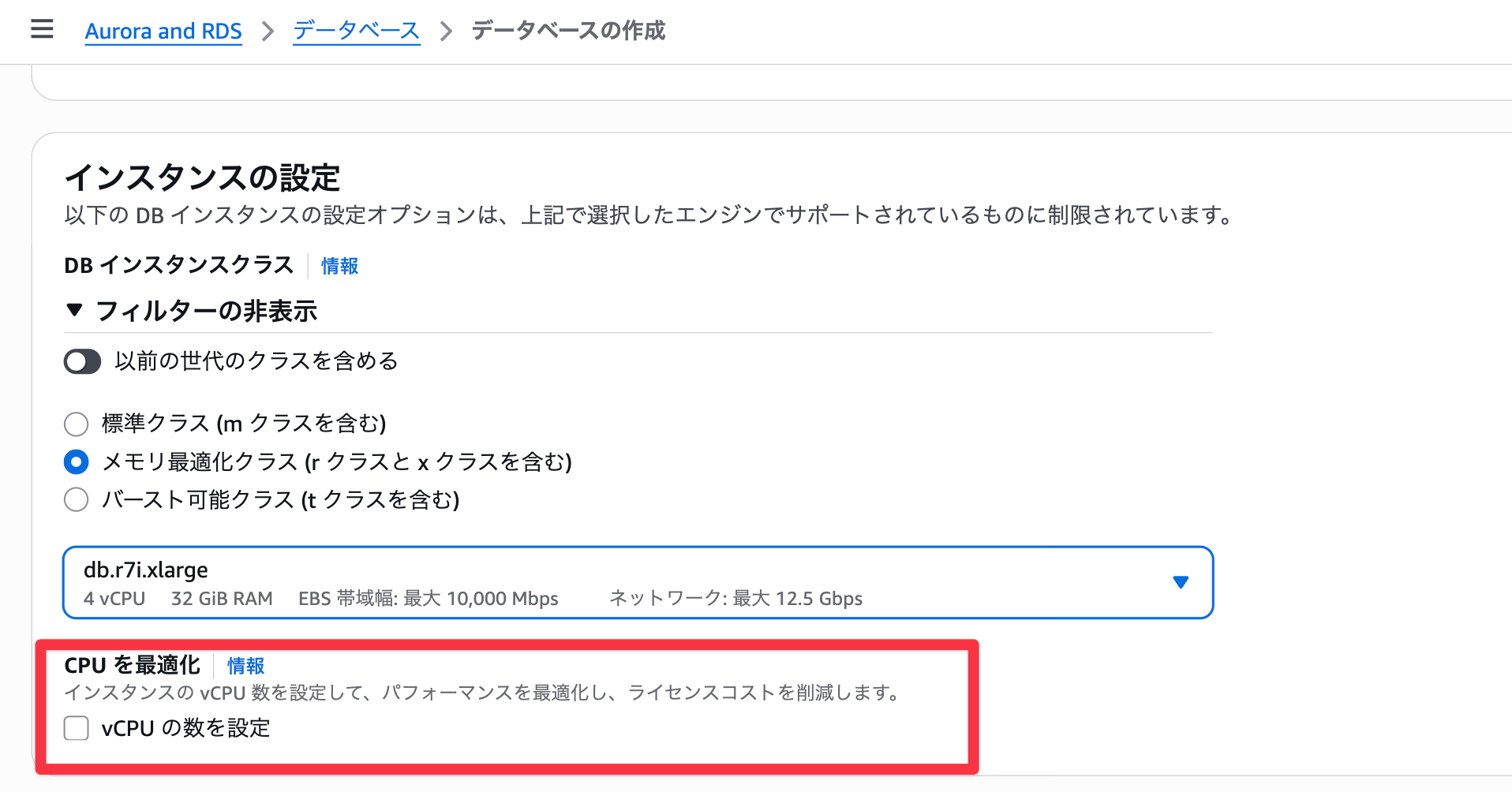
Task: Collapse the フィルターの非表示 section triangle
Action: (75, 310)
